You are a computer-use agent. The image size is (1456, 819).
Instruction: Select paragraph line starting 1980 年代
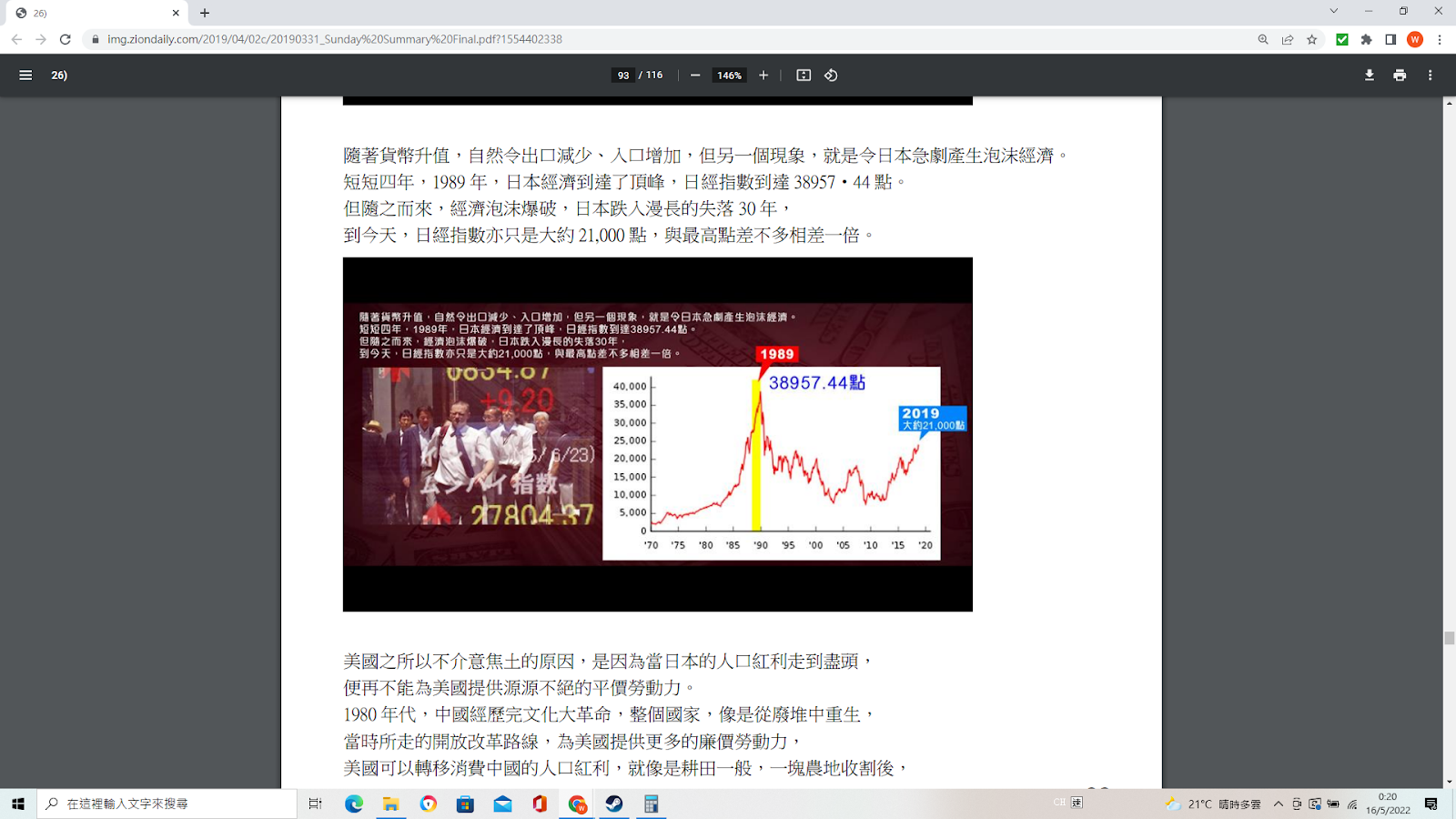[x=610, y=714]
